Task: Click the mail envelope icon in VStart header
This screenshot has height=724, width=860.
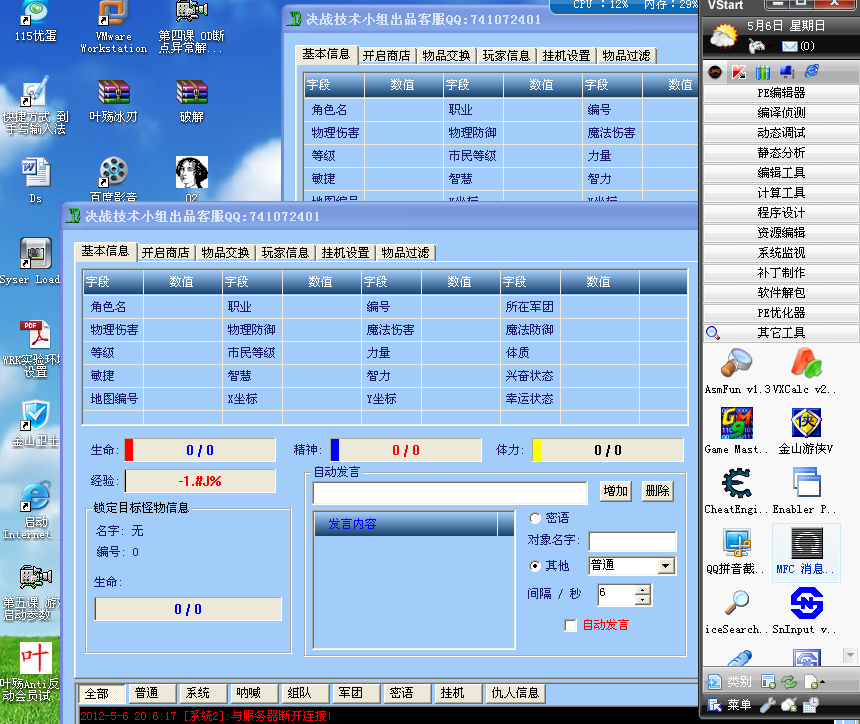Action: pos(789,47)
